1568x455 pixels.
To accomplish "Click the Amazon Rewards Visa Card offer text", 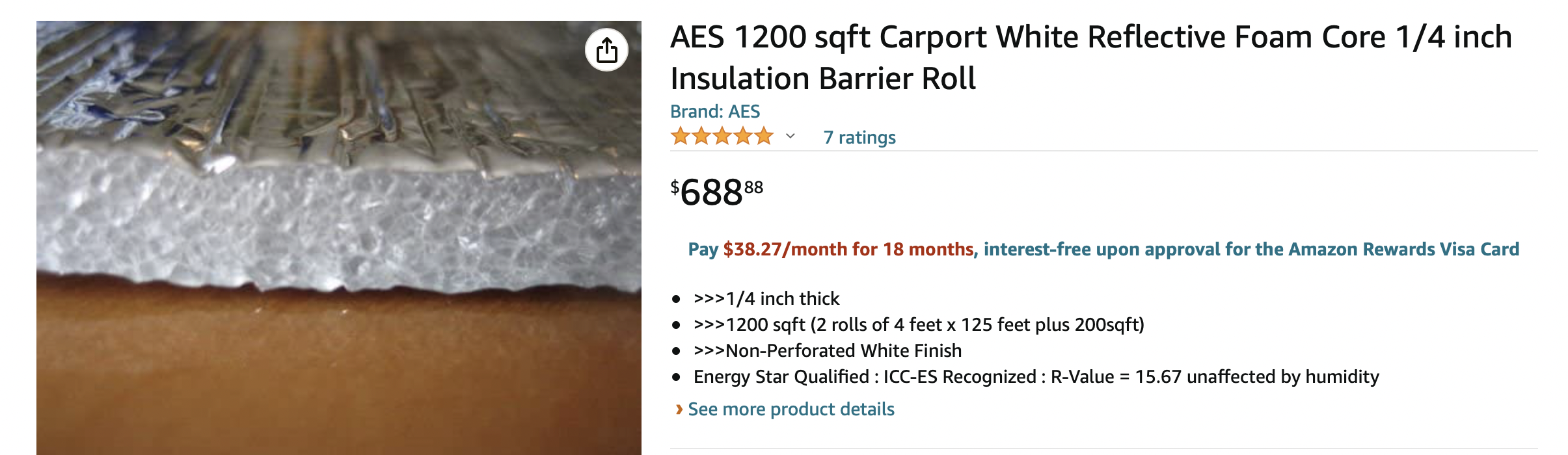I will [1250, 250].
